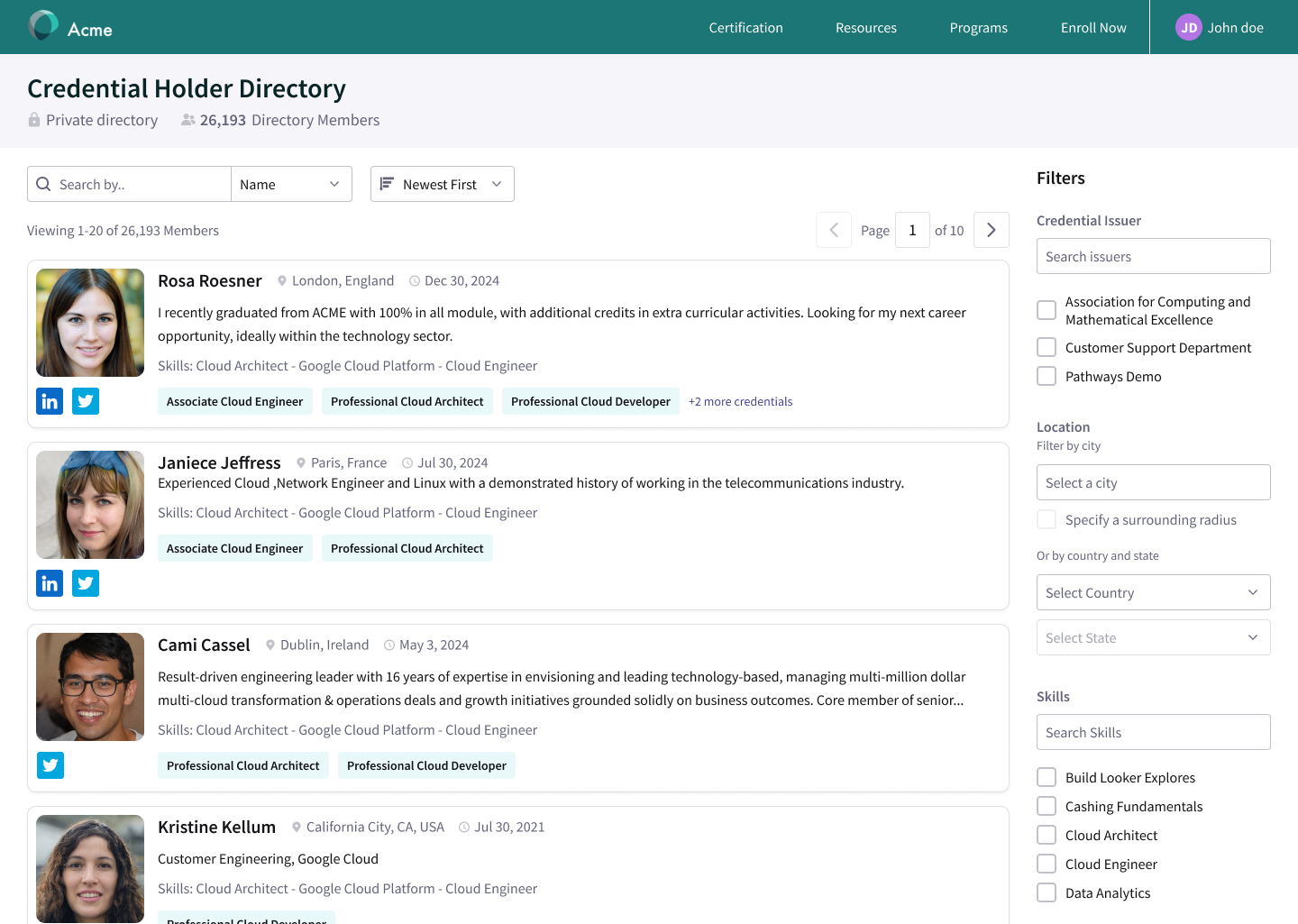
Task: Open Rosa Roesner's LinkedIn profile
Action: coord(50,401)
